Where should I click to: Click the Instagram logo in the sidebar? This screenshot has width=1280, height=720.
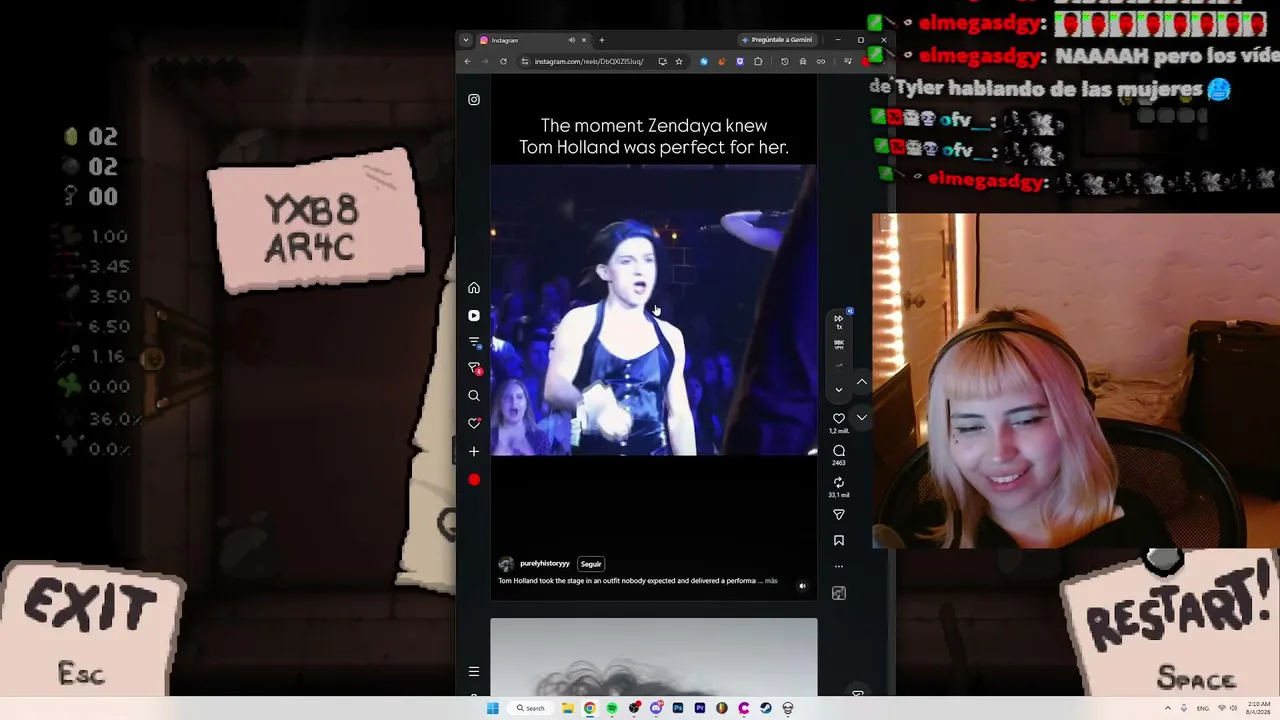474,100
